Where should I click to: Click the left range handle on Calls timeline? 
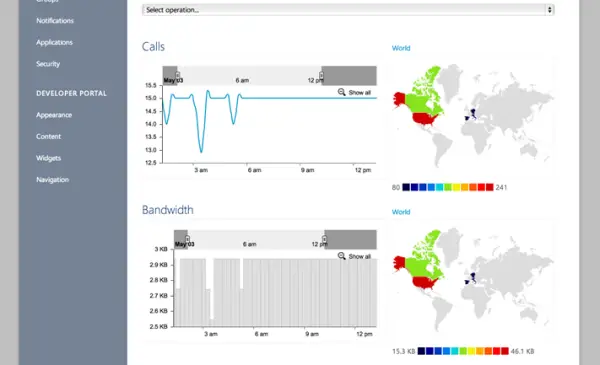[x=178, y=75]
